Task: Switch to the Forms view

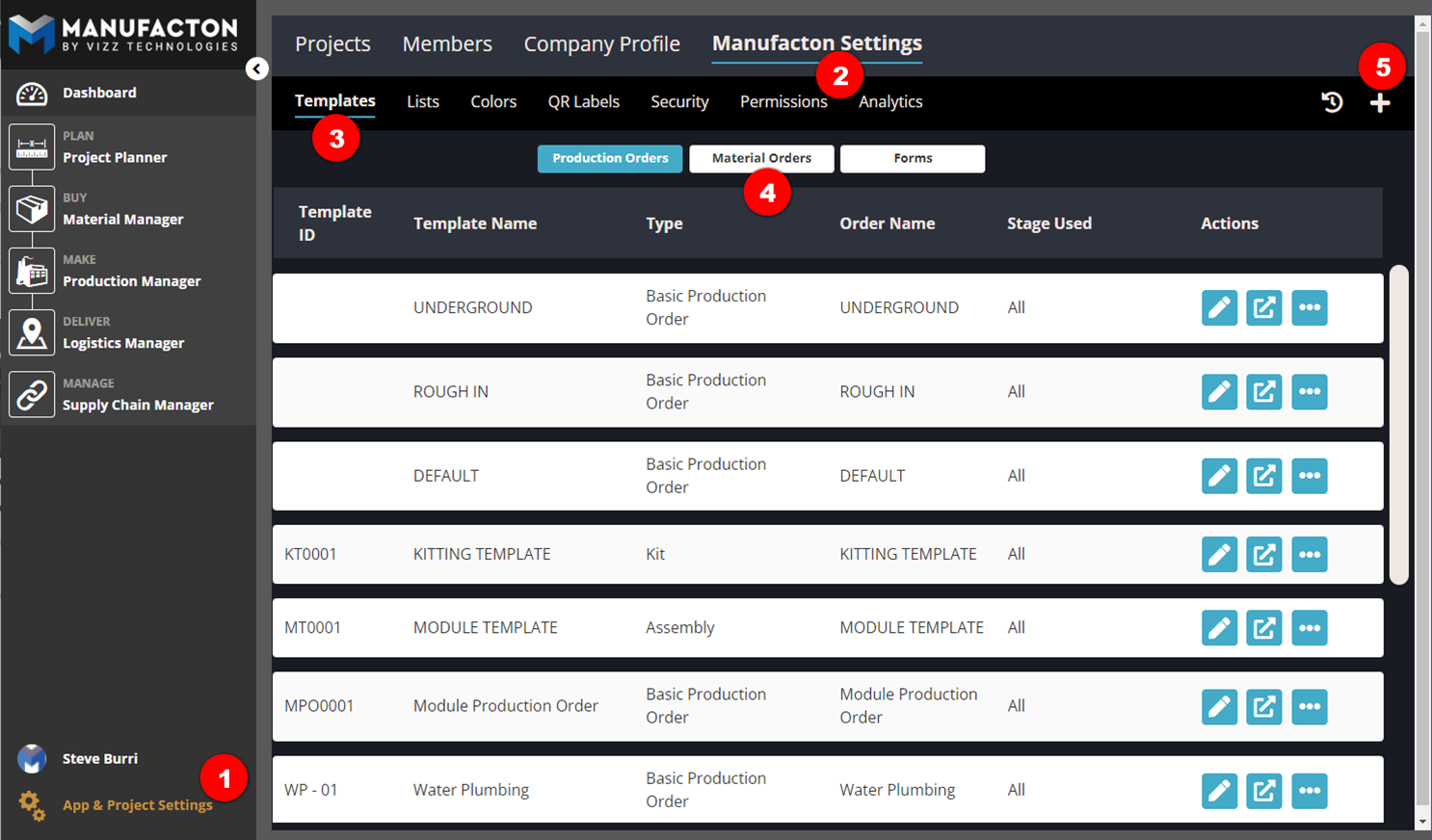Action: 912,159
